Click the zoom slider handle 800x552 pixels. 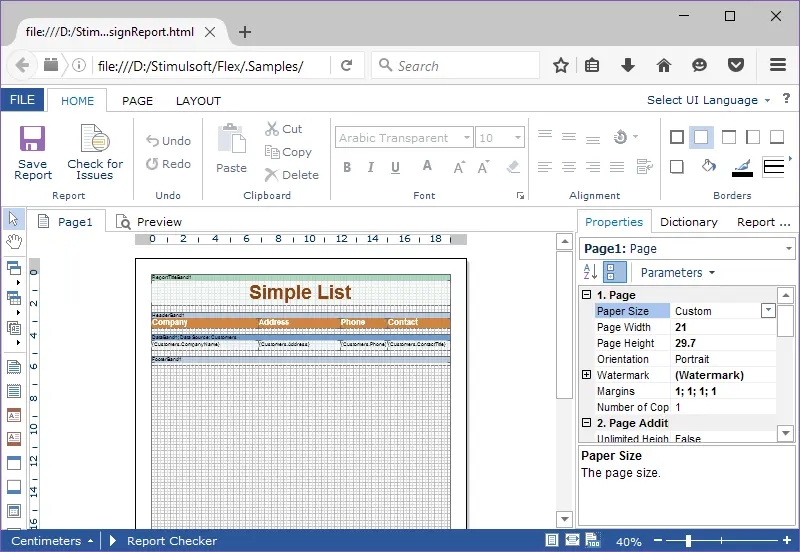(x=688, y=540)
